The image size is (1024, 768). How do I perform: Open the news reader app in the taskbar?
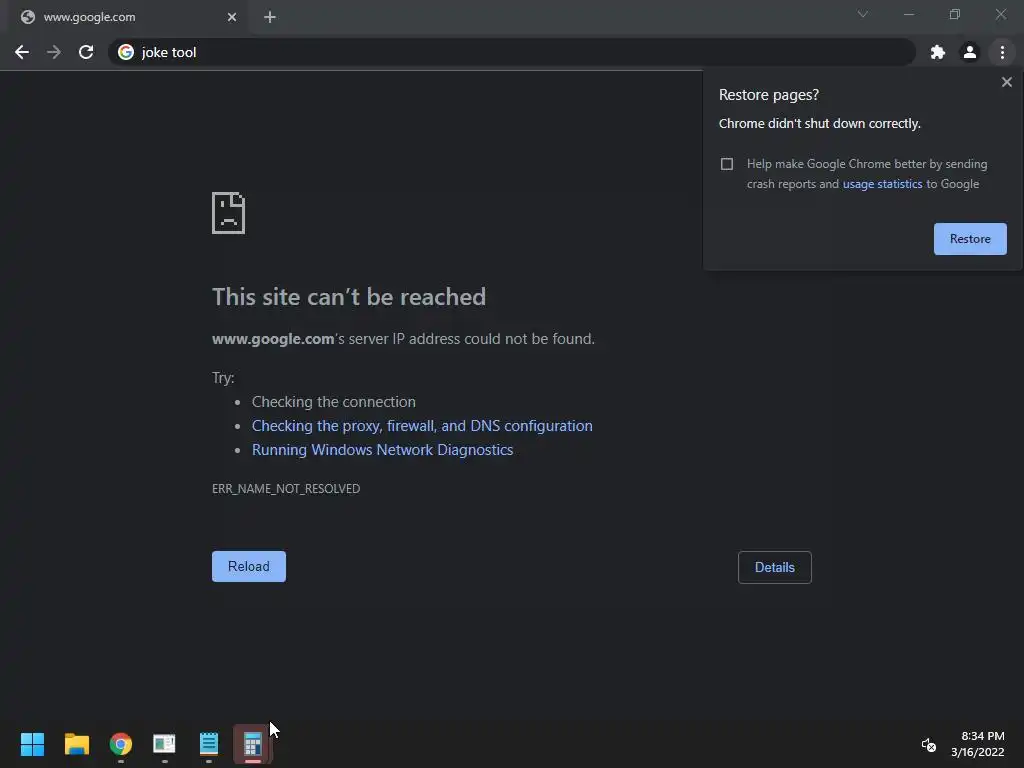tap(165, 744)
